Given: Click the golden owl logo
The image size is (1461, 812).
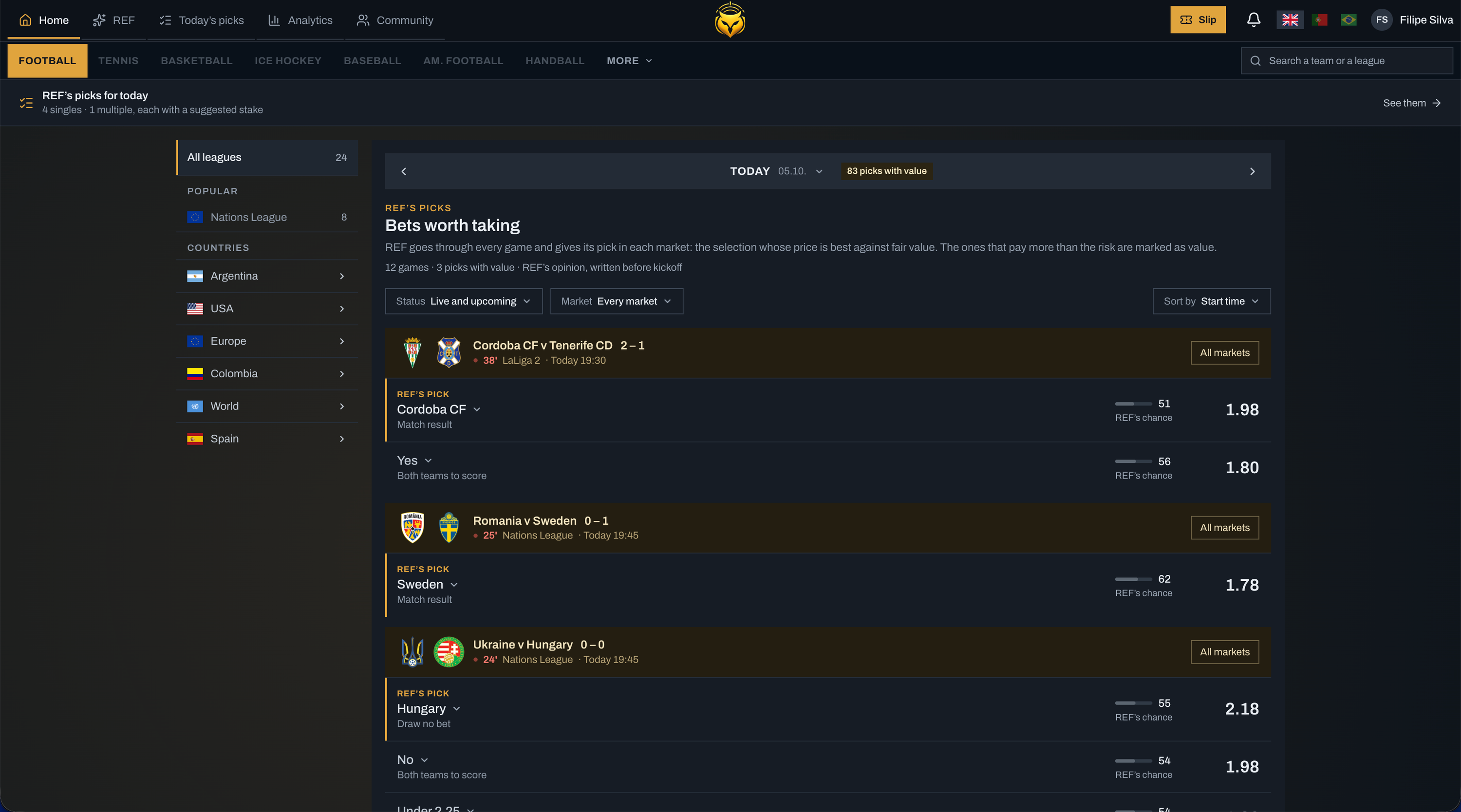Looking at the screenshot, I should pos(730,20).
